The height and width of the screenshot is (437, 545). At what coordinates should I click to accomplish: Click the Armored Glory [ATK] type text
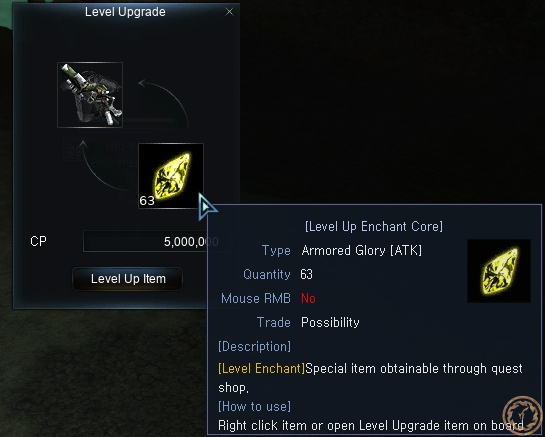point(361,250)
